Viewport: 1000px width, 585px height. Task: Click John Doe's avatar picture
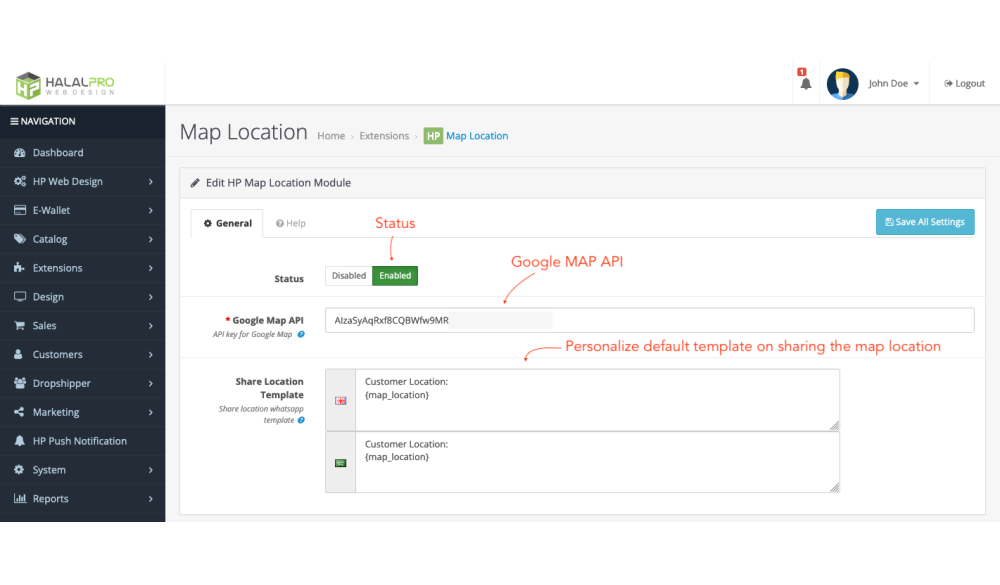[x=842, y=84]
